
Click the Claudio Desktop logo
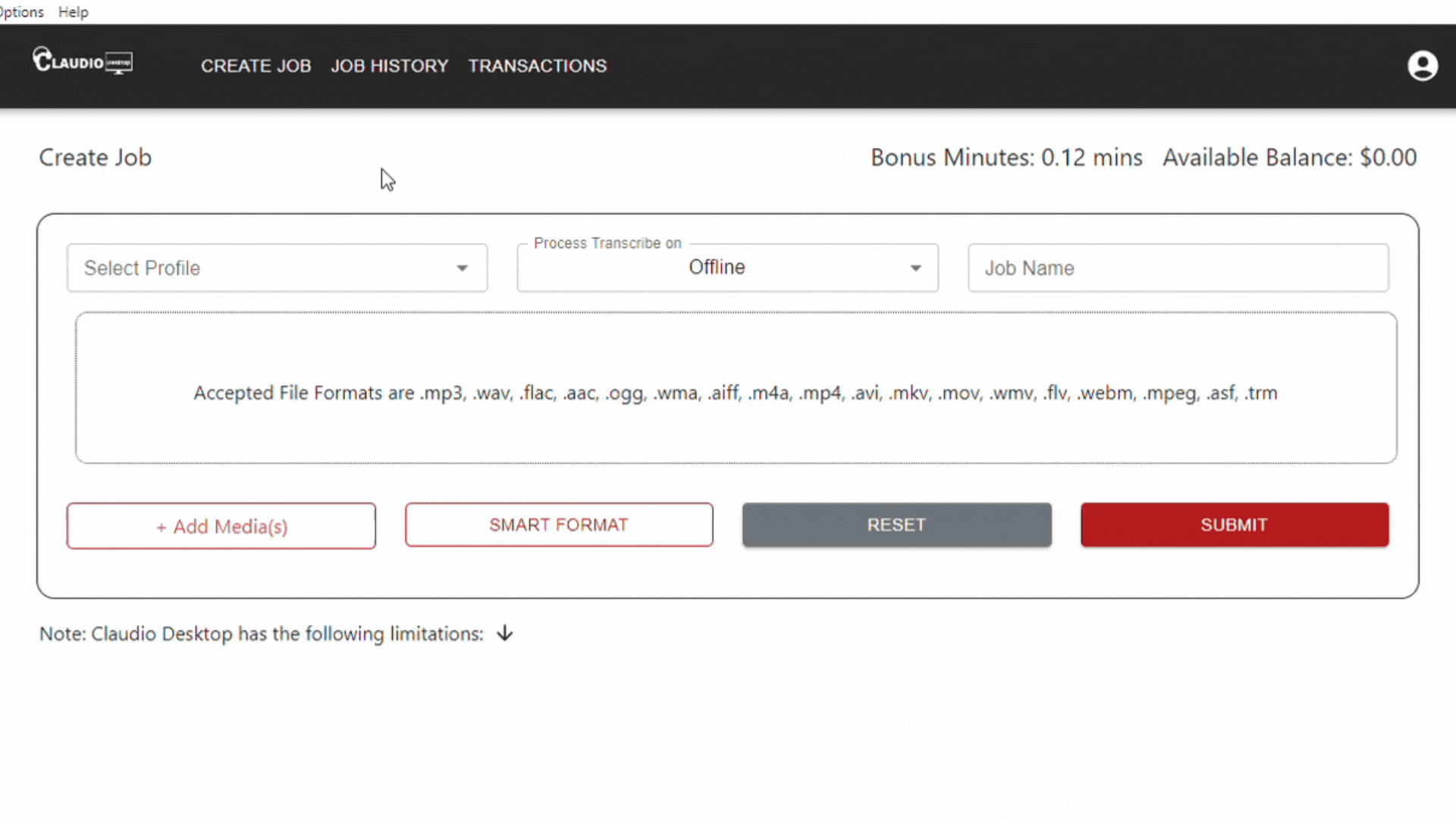point(83,61)
